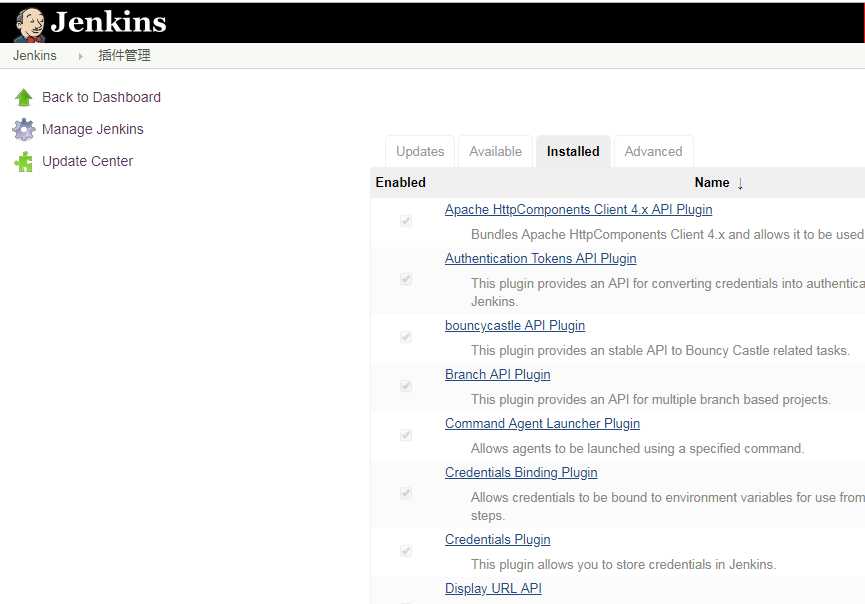Toggle Credentials Binding Plugin checkbox
865x604 pixels.
coord(406,493)
